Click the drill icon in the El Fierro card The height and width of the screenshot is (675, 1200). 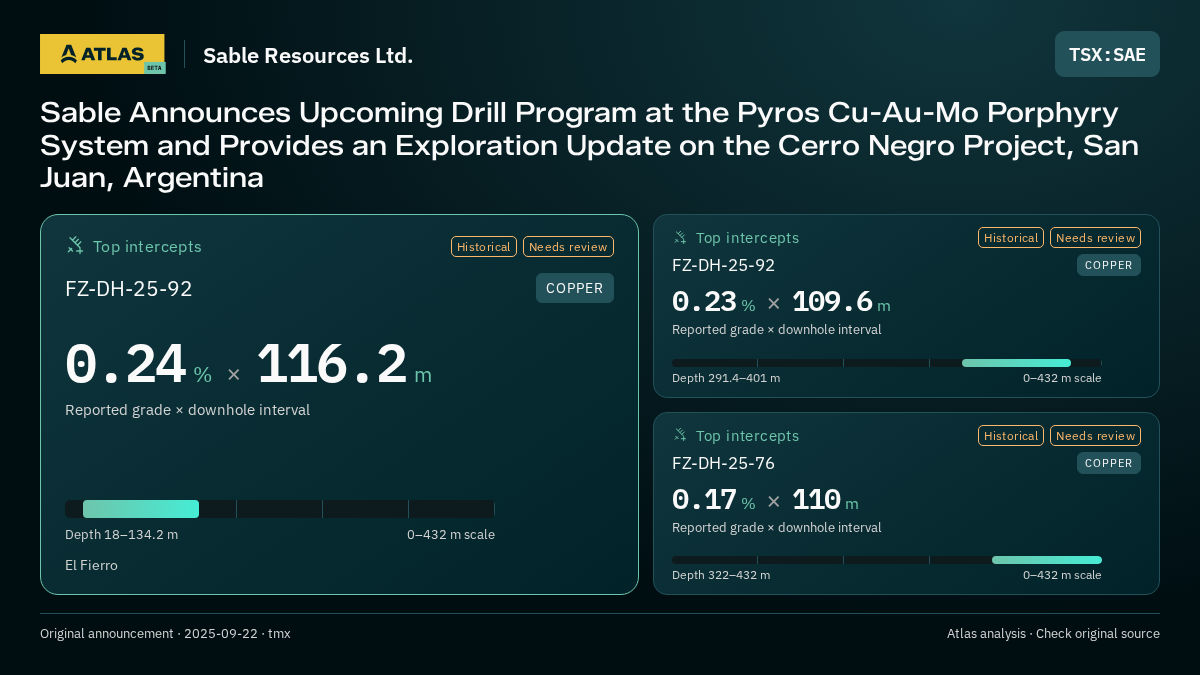[75, 246]
